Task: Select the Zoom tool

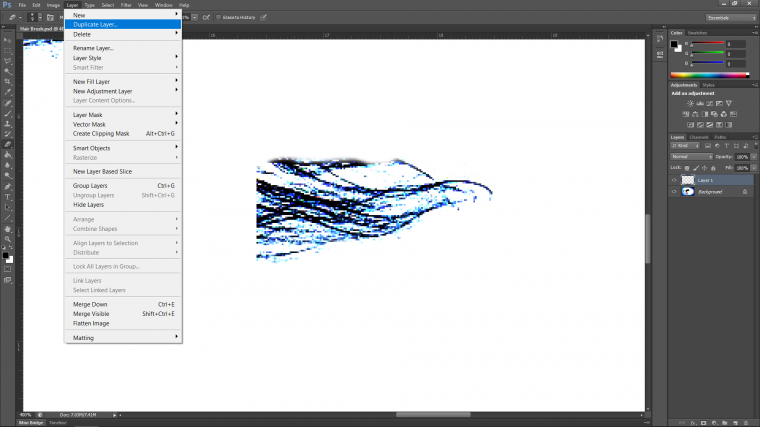Action: point(8,239)
